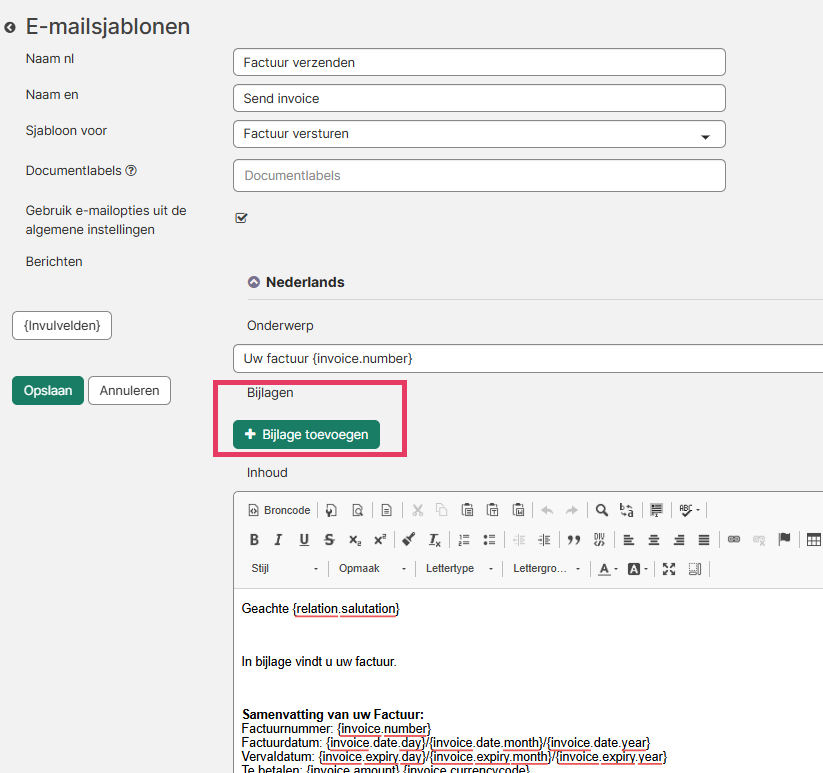Click the preview icon in editor toolbar

click(357, 510)
